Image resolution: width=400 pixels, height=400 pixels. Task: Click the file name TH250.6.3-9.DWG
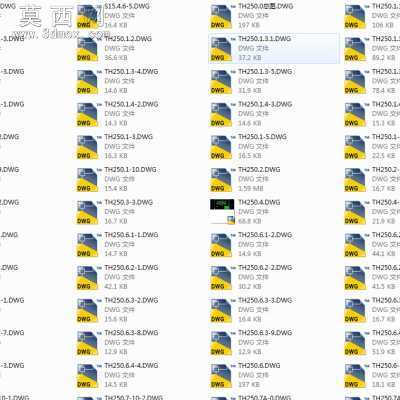pos(265,333)
